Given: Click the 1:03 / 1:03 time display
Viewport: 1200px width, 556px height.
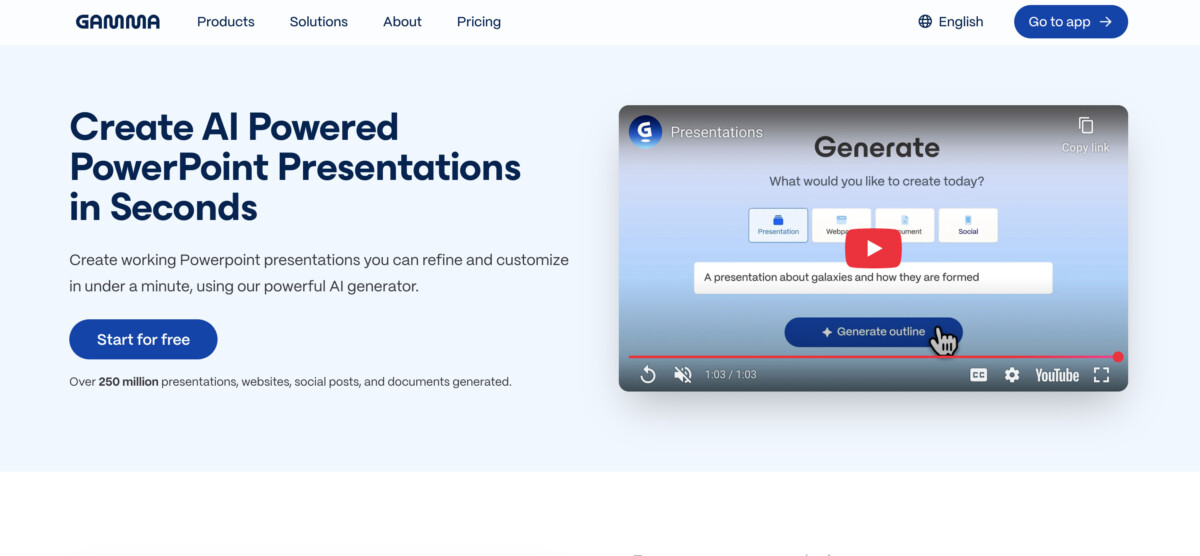Looking at the screenshot, I should [x=731, y=375].
